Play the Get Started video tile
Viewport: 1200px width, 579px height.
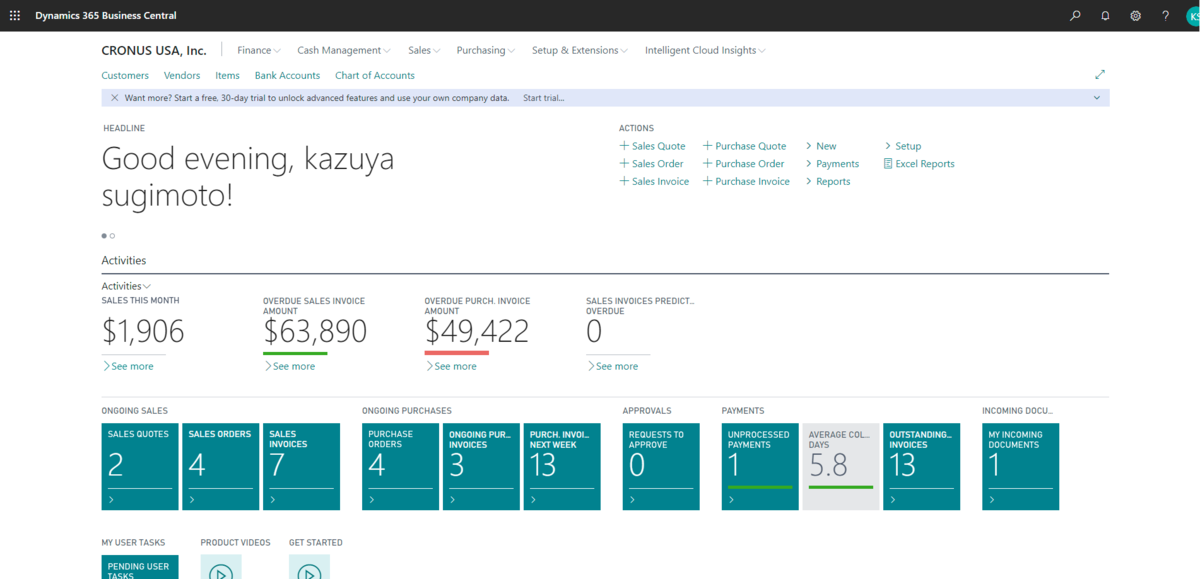pos(309,566)
